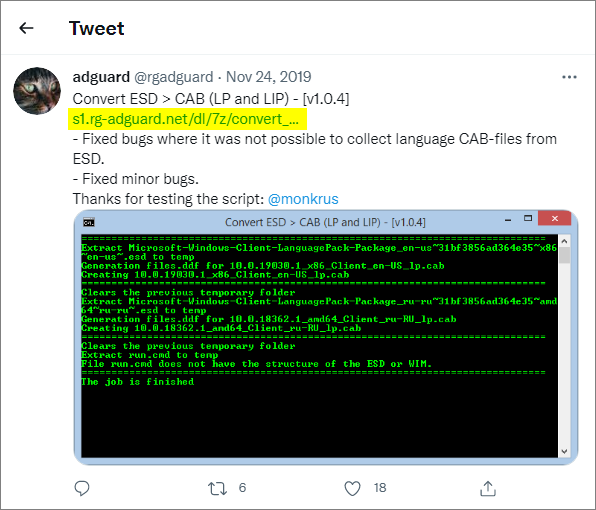596x510 pixels.
Task: Go back using the left arrow
Action: pos(26,28)
